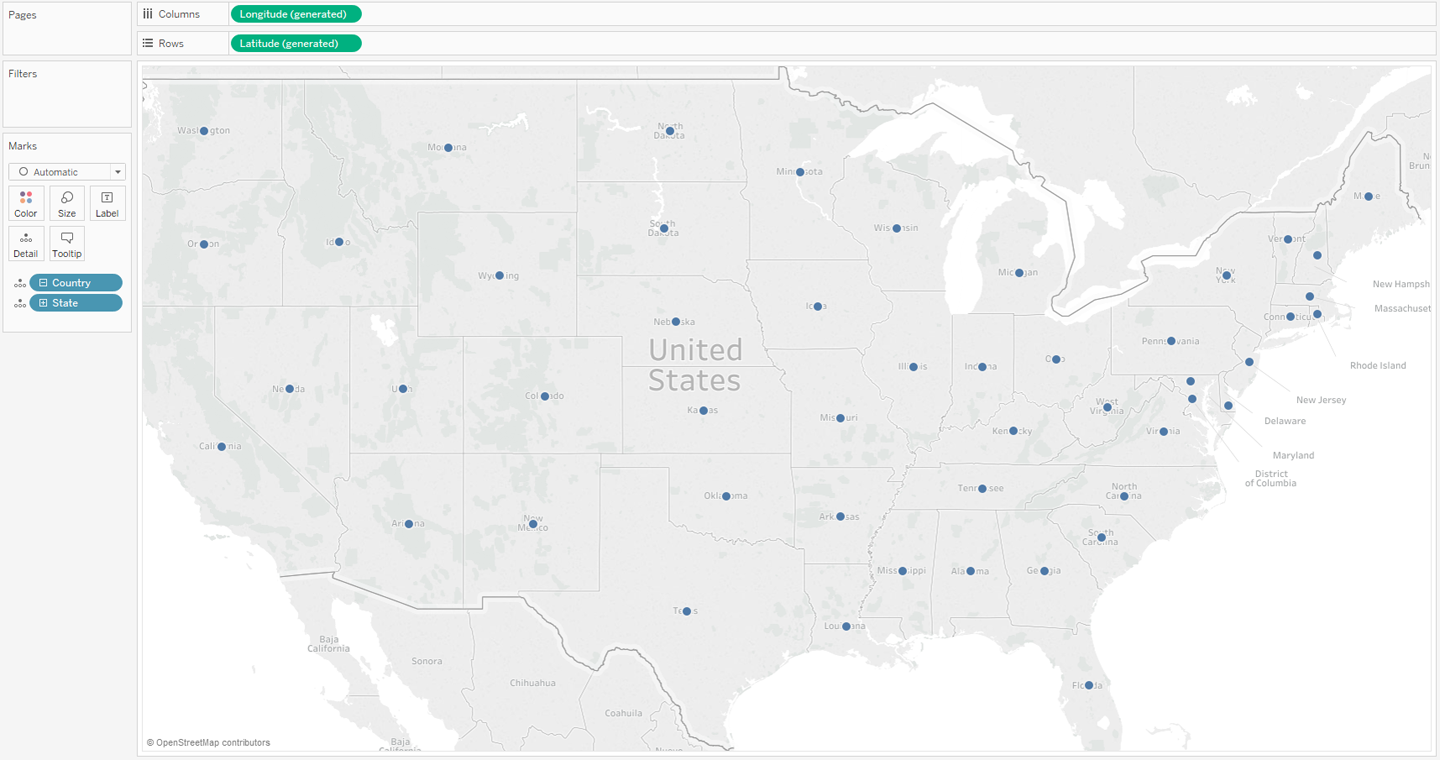Screen dimensions: 1440x760
Task: Click the Nebraska map point
Action: click(676, 321)
